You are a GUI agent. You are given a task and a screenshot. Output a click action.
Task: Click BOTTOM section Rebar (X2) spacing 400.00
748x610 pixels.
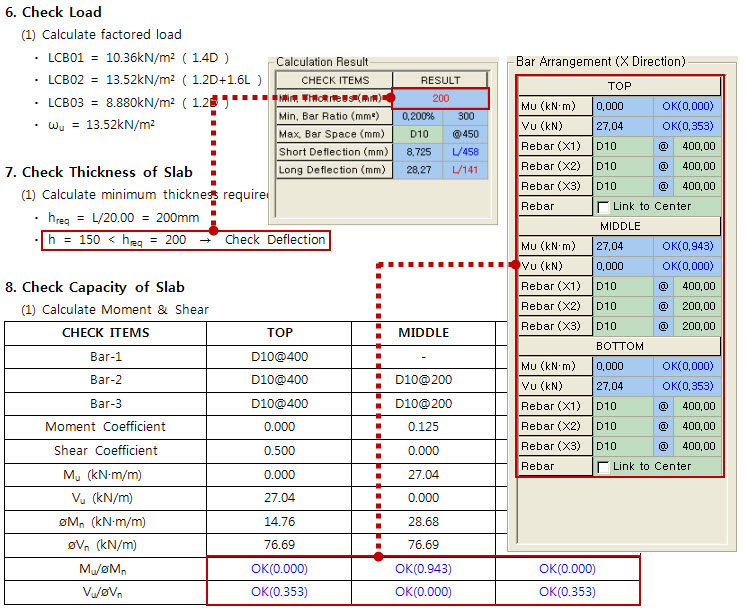pyautogui.click(x=697, y=426)
